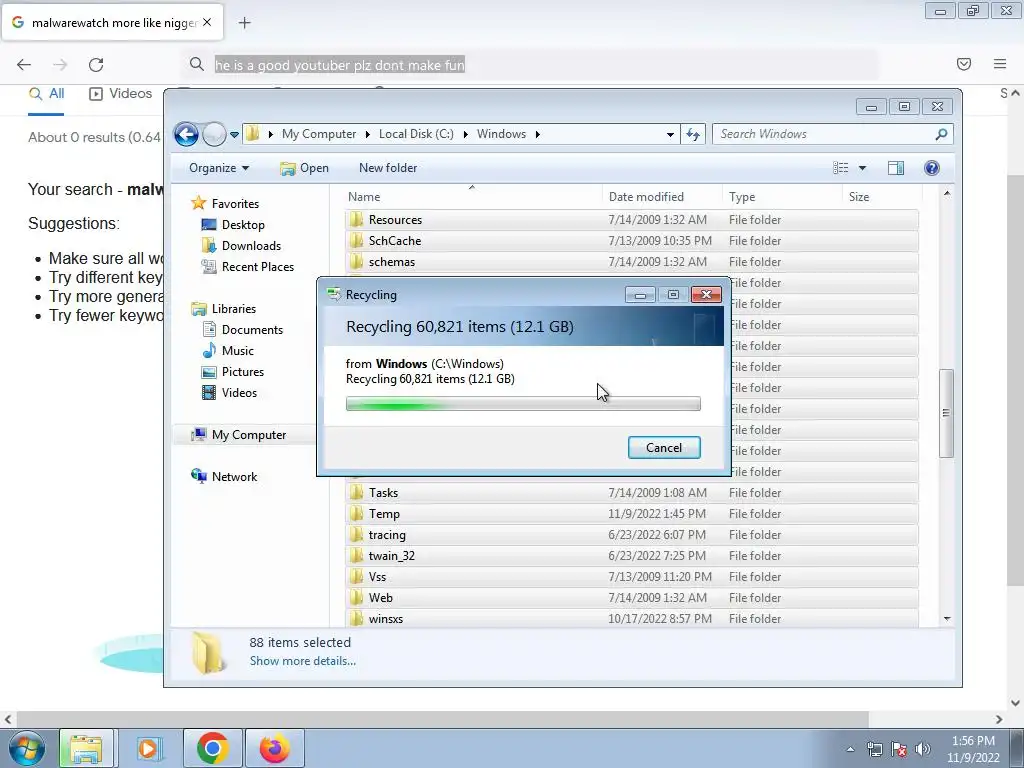Select the Temp folder row
The height and width of the screenshot is (768, 1024).
(632, 514)
